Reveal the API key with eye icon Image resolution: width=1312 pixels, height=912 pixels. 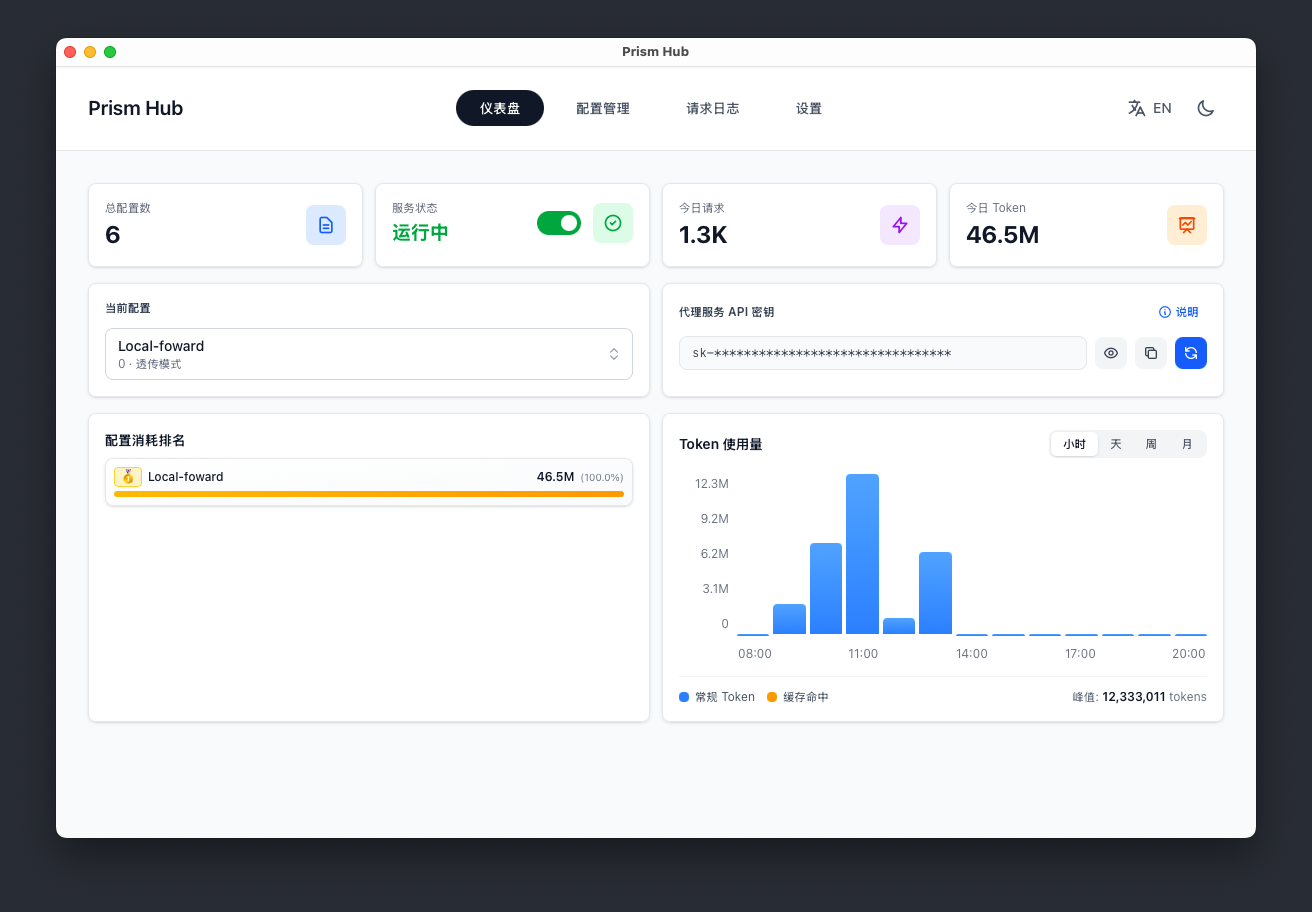tap(1110, 353)
